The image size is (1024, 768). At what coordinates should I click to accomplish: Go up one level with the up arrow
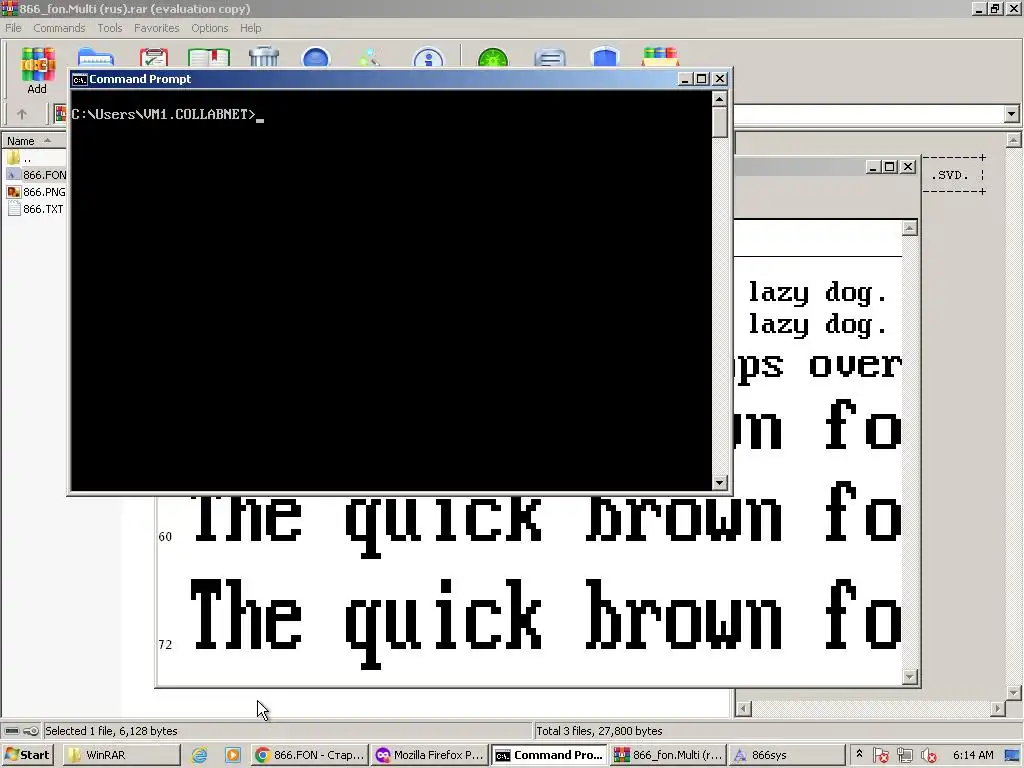coord(22,114)
